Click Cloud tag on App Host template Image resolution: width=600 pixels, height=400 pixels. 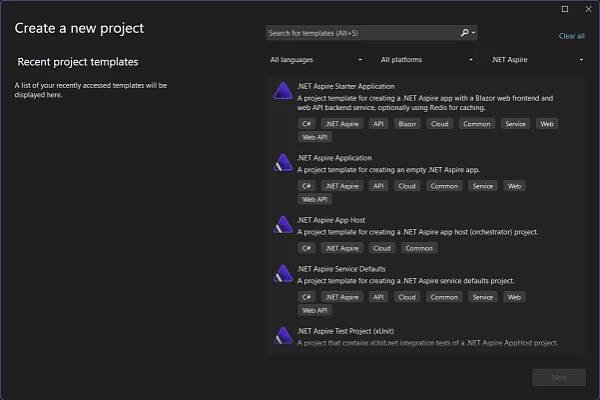382,248
